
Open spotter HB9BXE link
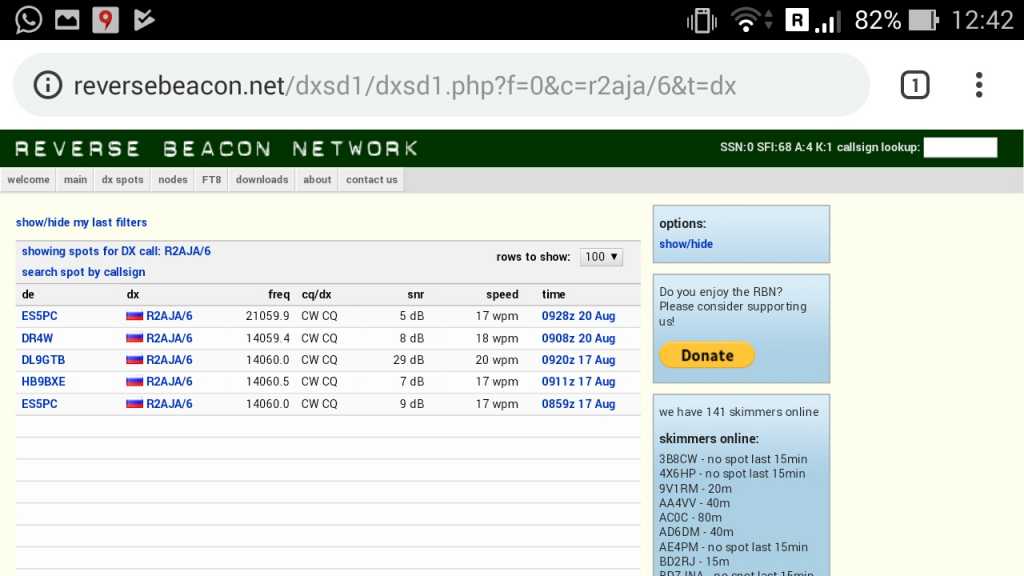(x=43, y=381)
